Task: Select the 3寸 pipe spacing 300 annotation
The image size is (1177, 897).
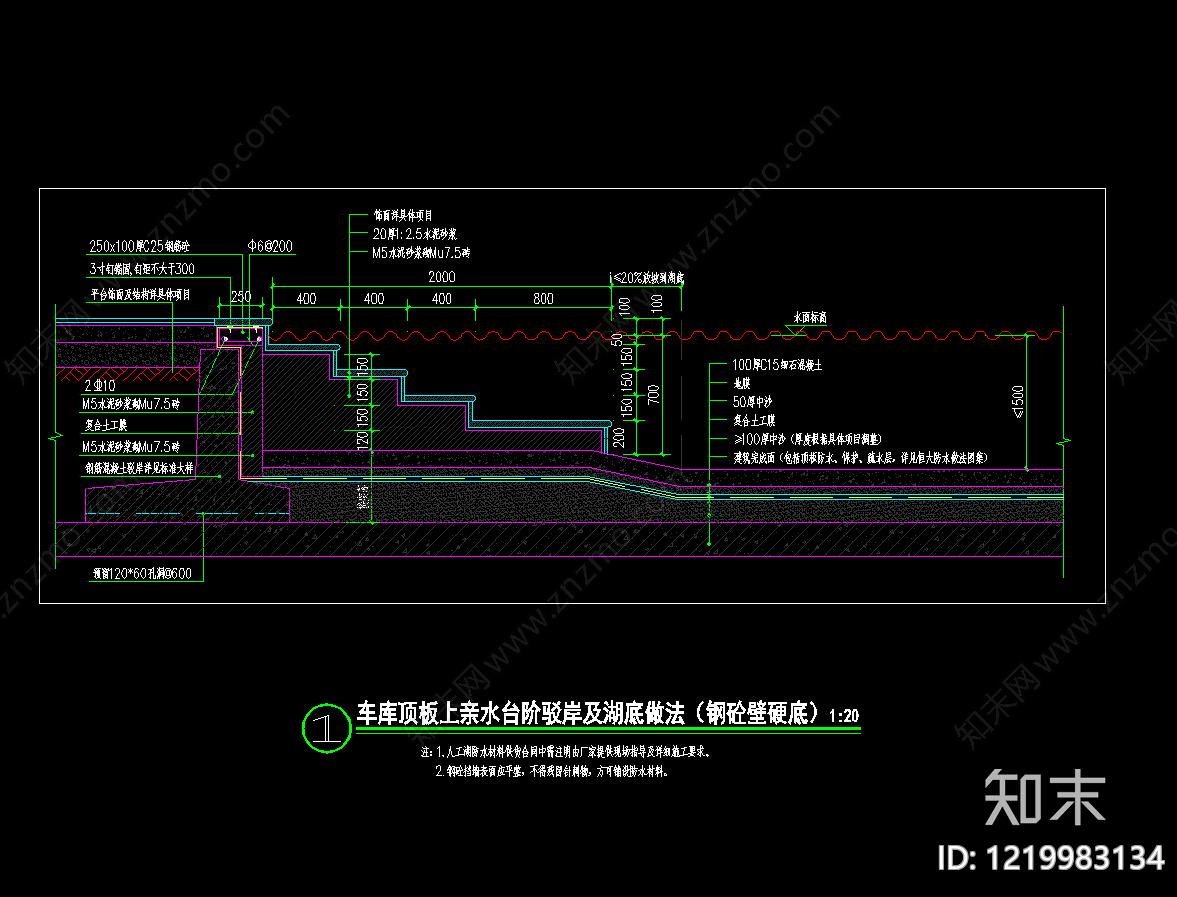Action: pos(142,269)
